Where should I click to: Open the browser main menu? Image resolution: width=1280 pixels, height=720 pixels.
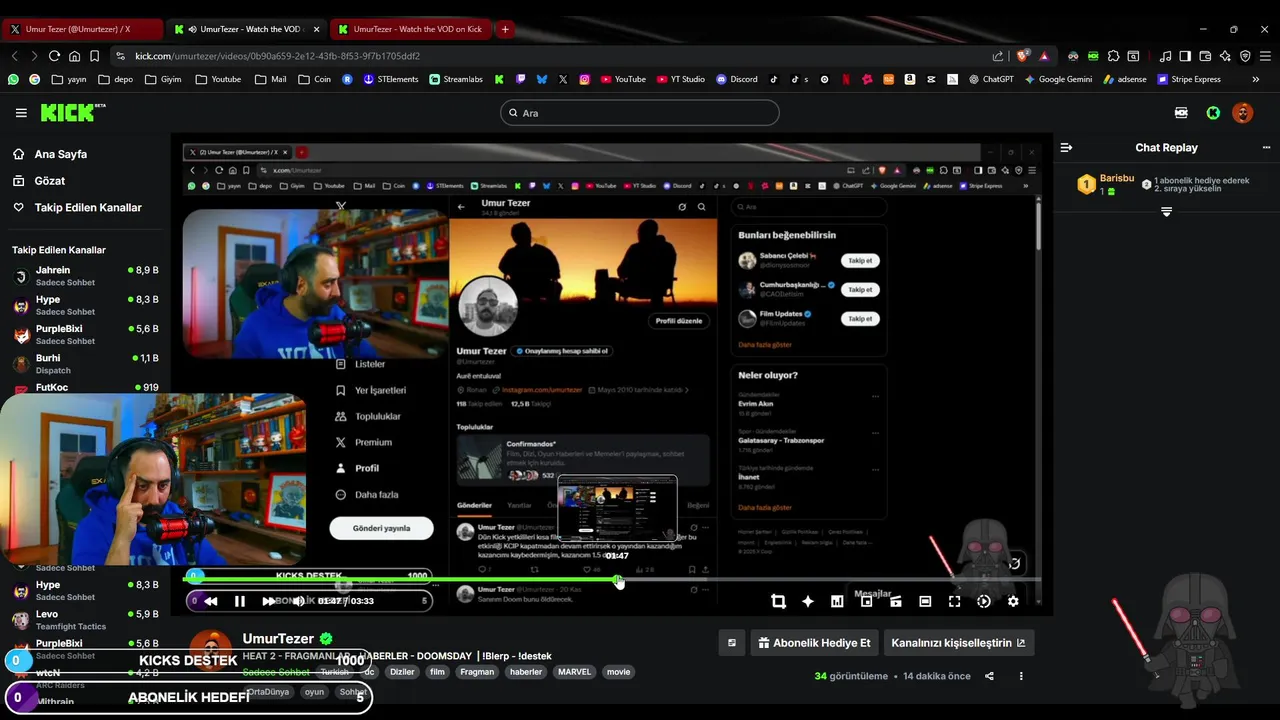pos(1265,56)
